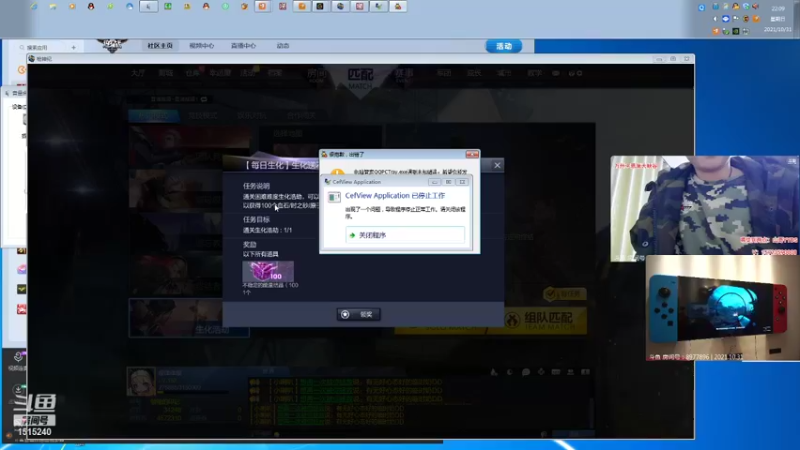800x450 pixels.
Task: Claim the reward with the 领奖 button
Action: (358, 314)
